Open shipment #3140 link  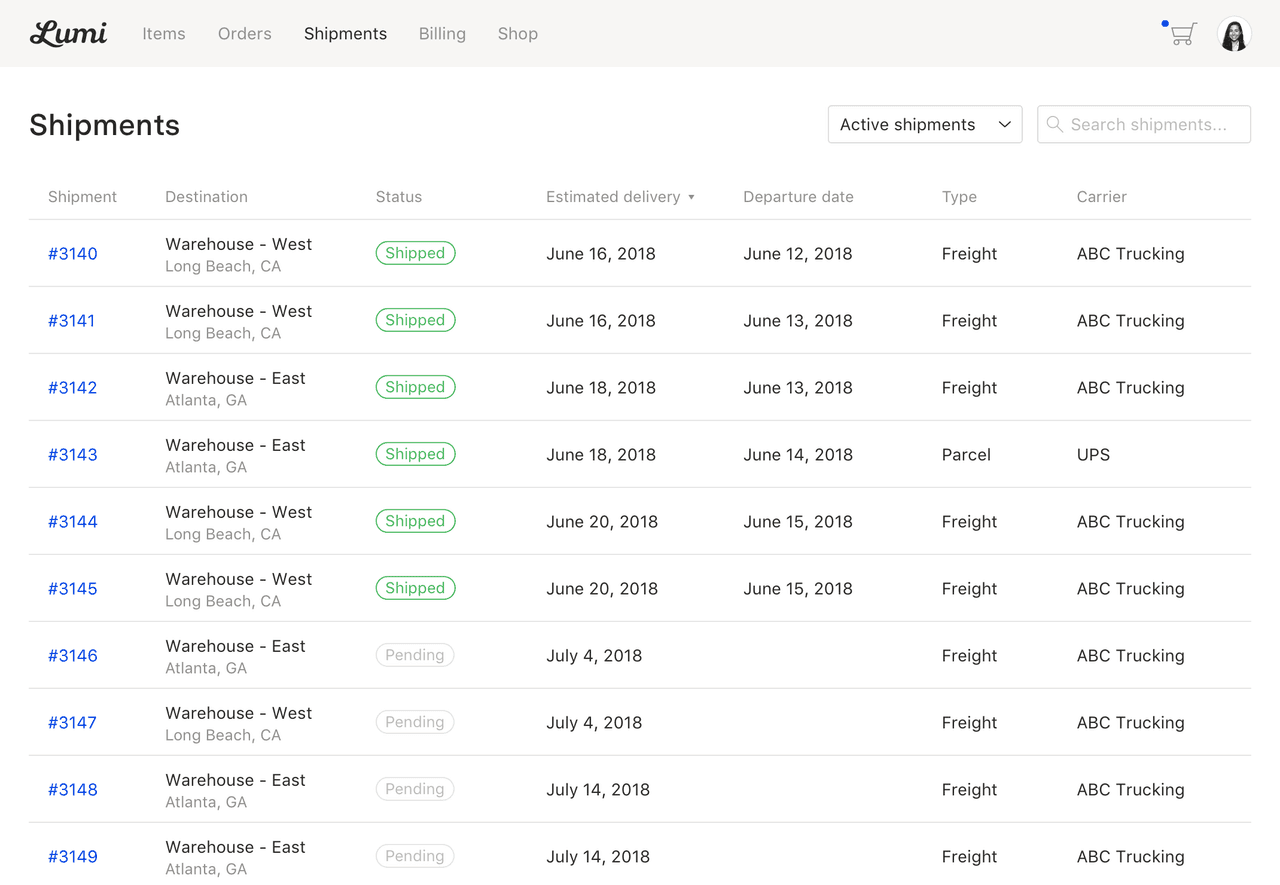pos(73,254)
